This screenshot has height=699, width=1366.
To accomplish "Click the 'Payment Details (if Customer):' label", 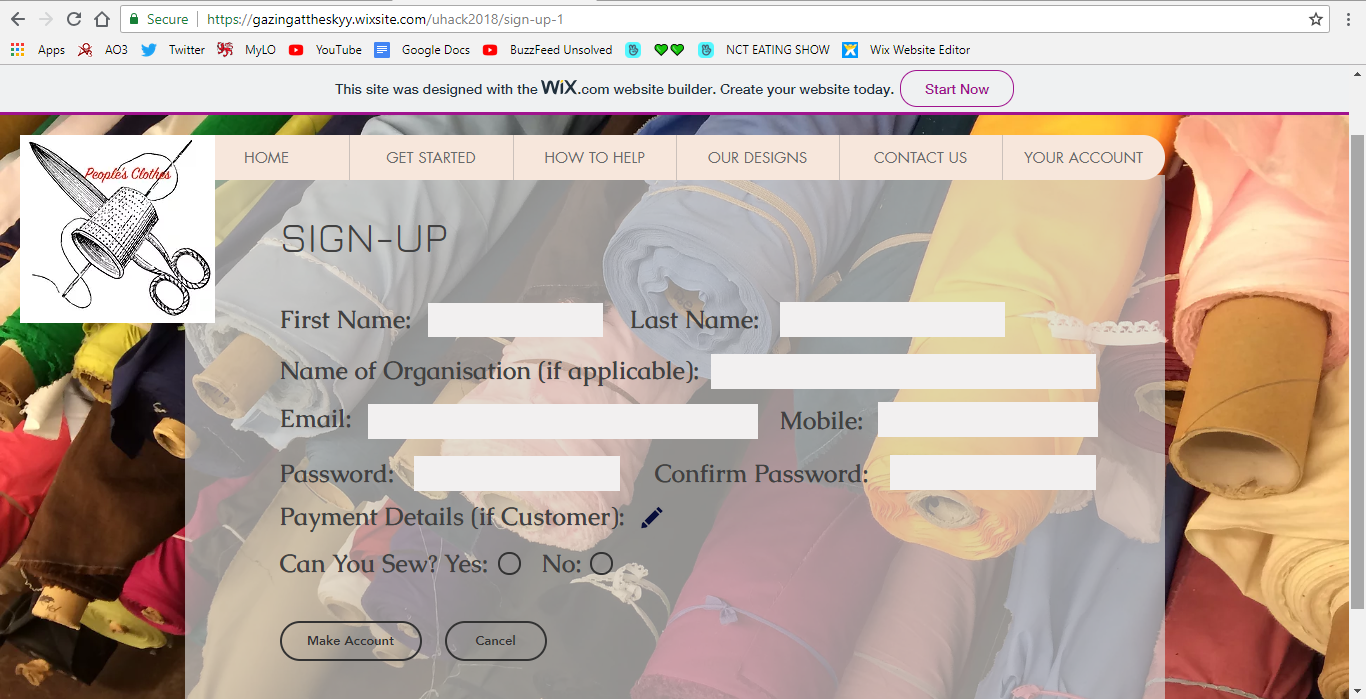I will [452, 517].
